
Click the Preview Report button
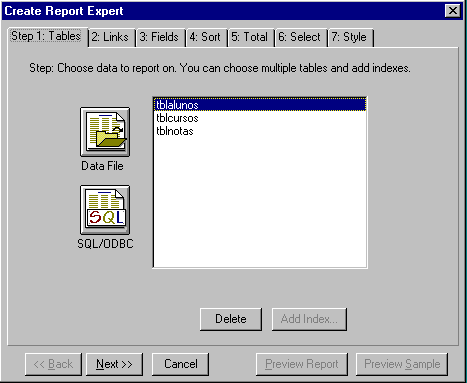click(x=302, y=364)
